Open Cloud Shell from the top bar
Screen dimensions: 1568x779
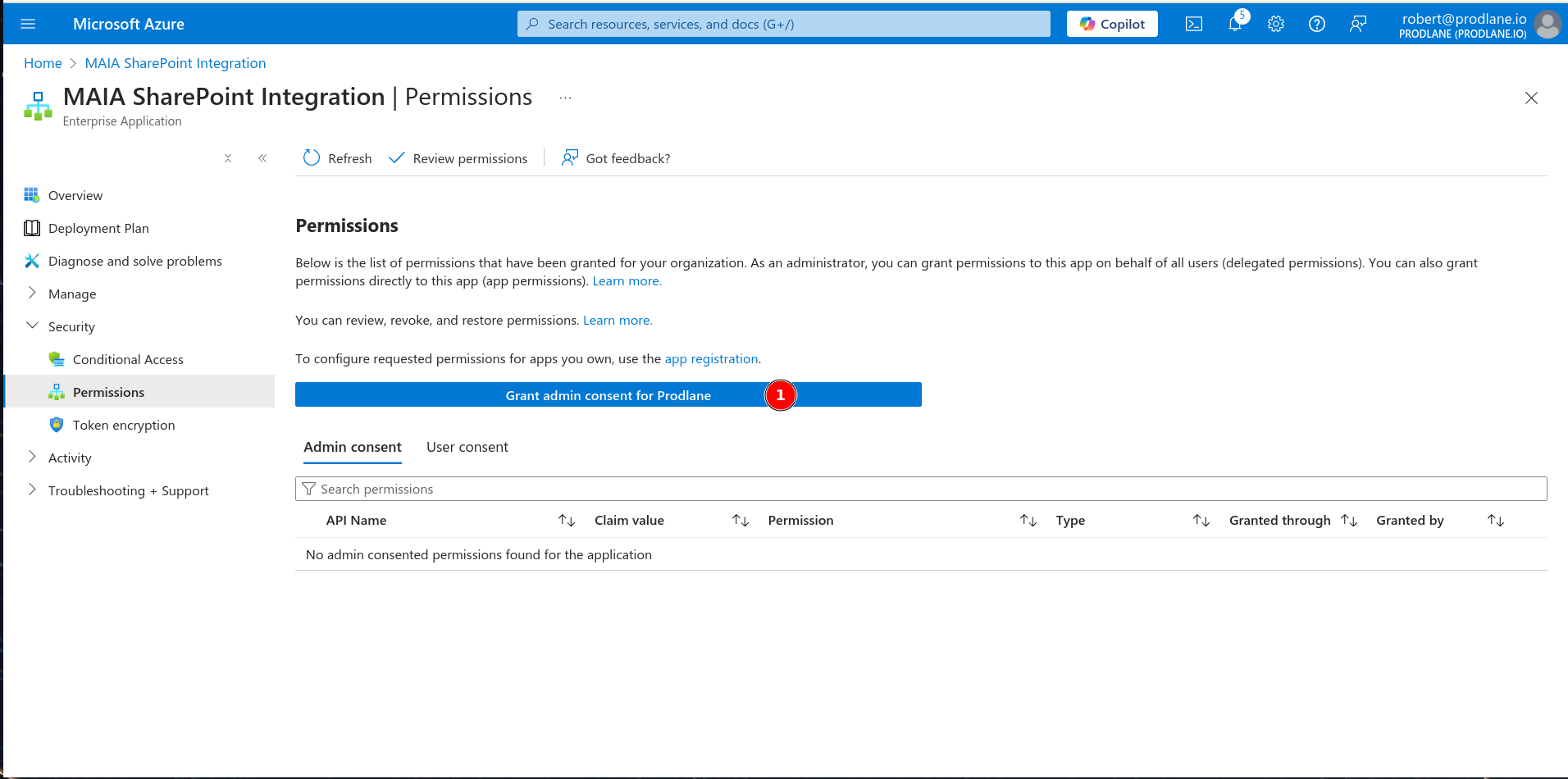[1194, 24]
